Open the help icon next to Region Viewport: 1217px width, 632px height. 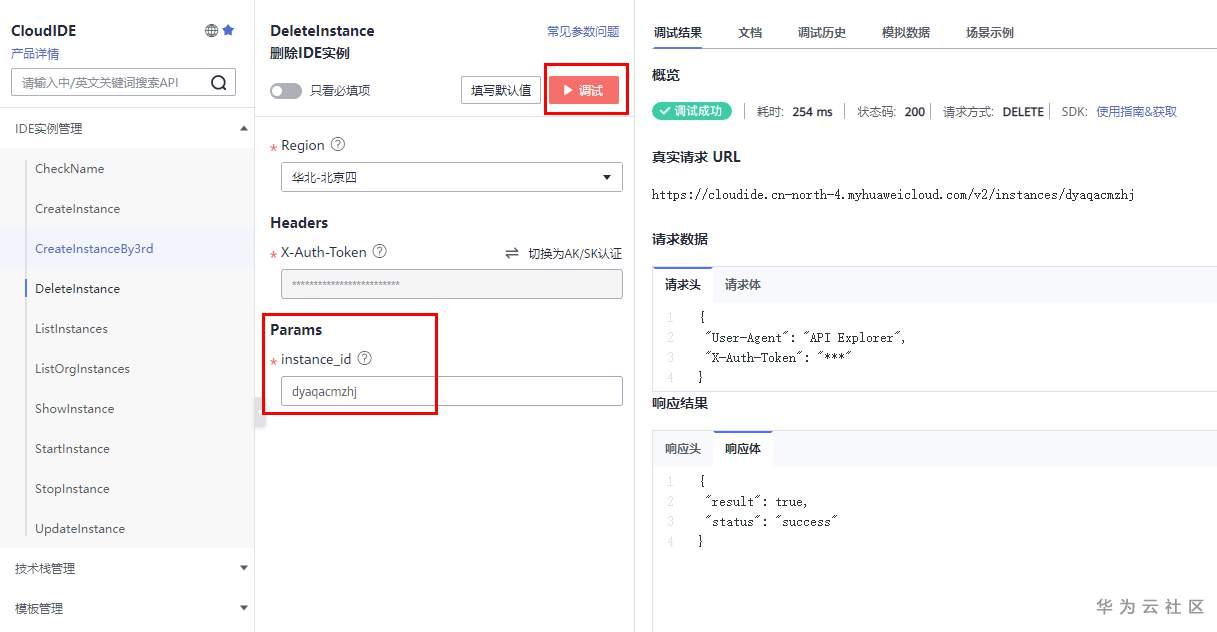tap(338, 145)
